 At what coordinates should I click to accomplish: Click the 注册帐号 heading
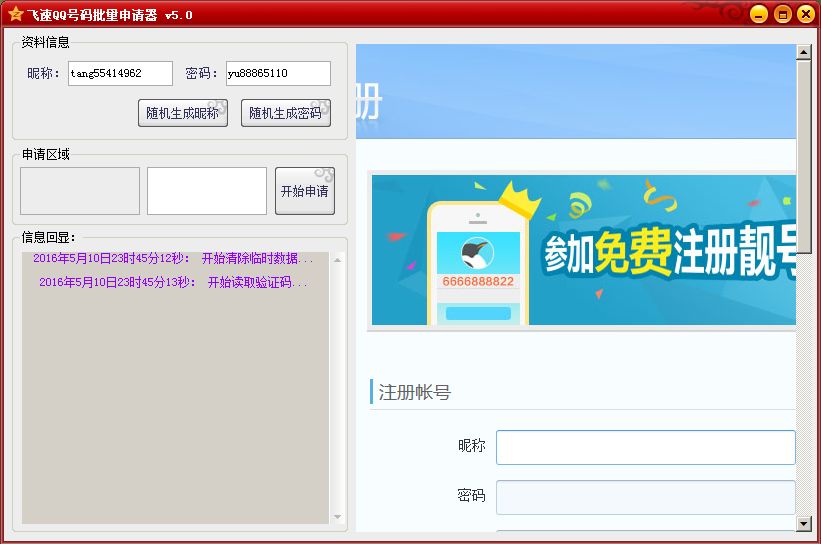tap(415, 392)
